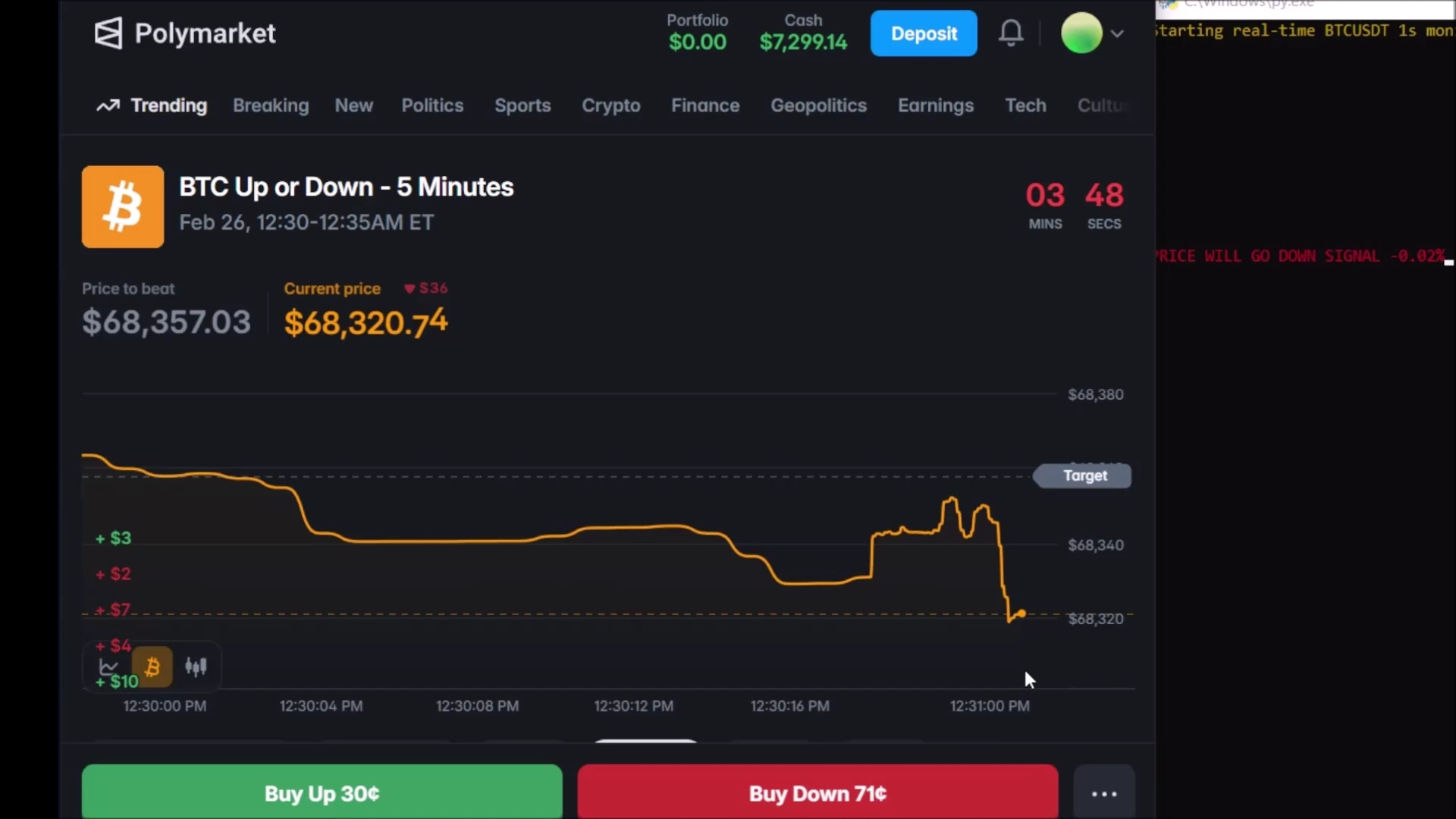Click the Buy Up 30¢ button
Viewport: 1456px width, 819px height.
pyautogui.click(x=322, y=792)
